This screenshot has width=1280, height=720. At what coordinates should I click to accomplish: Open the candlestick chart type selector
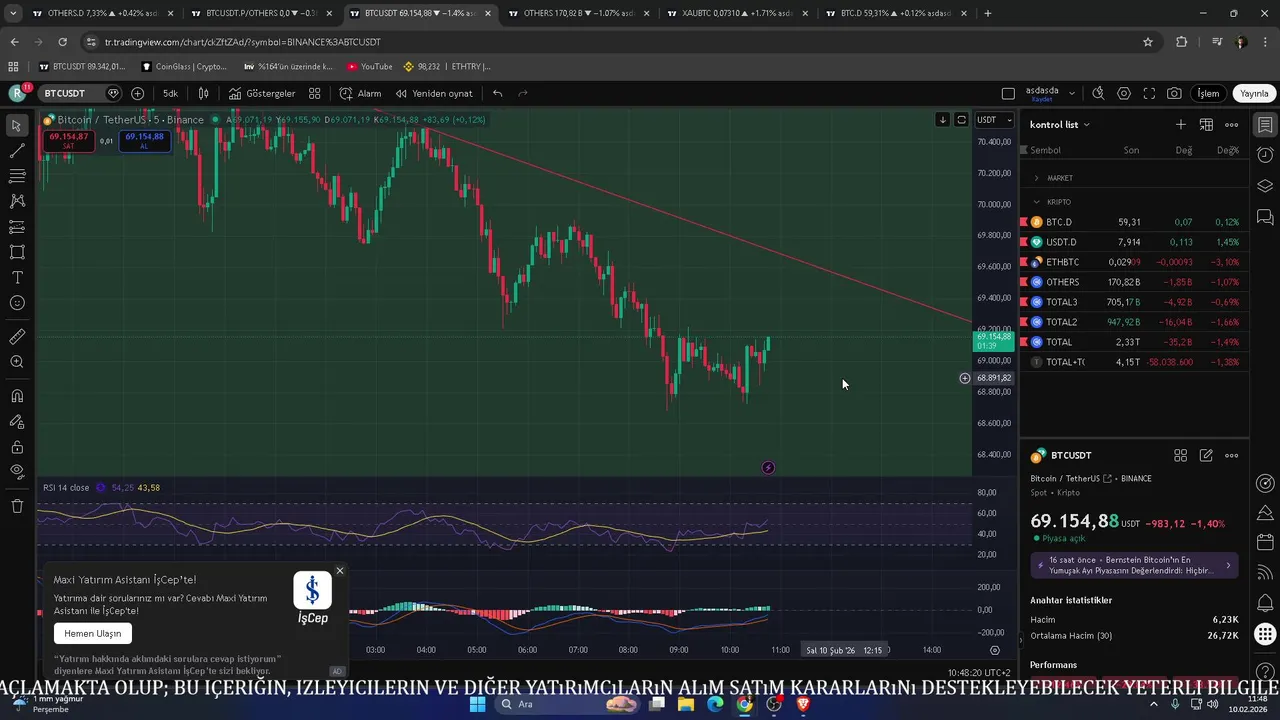[x=203, y=93]
